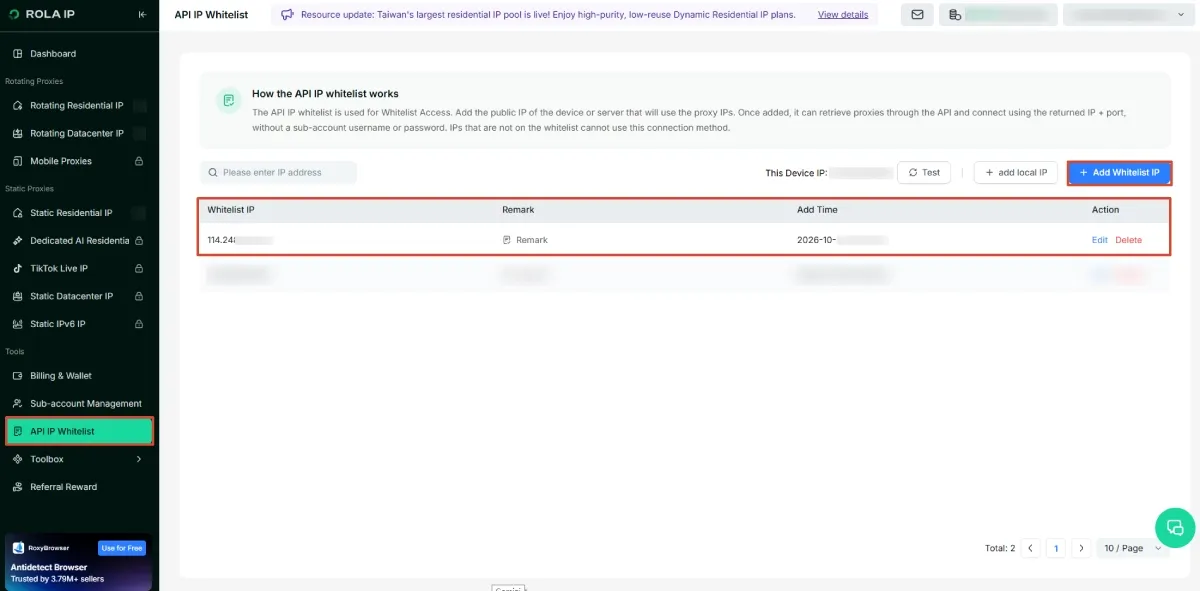Select API IP Whitelist menu item
1200x591 pixels.
click(79, 431)
